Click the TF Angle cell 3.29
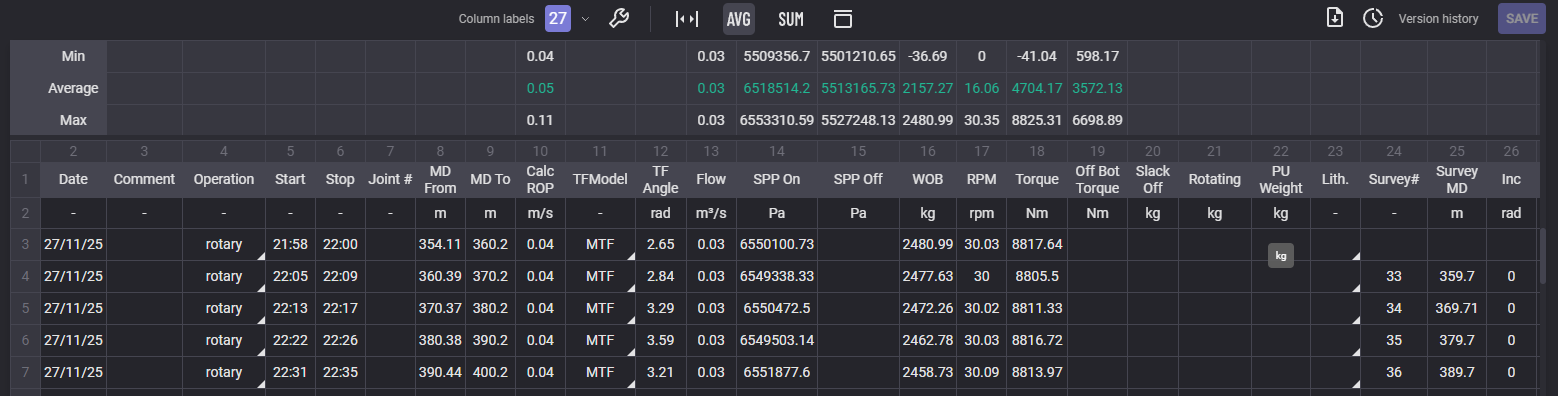This screenshot has height=396, width=1558. tap(660, 308)
